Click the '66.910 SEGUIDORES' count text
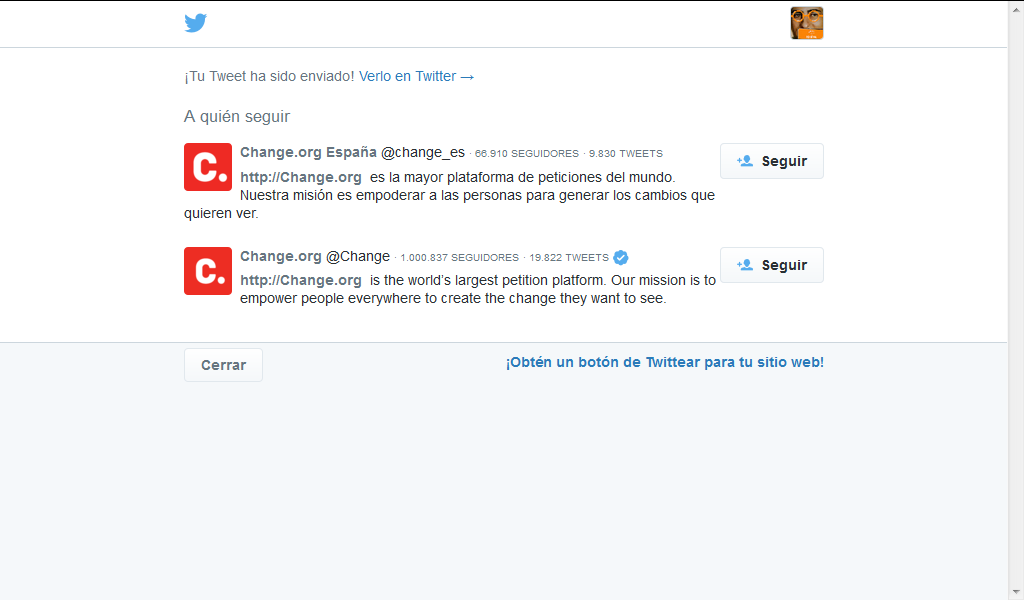This screenshot has width=1024, height=600. (x=526, y=153)
